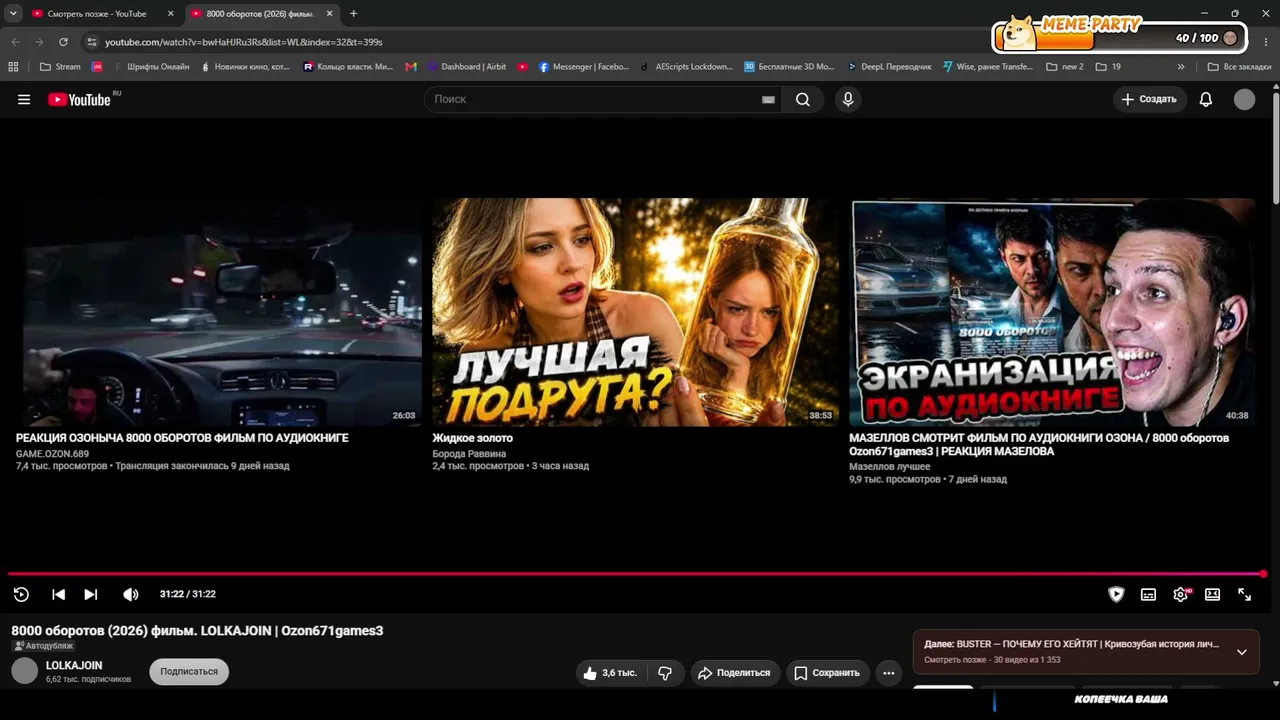Viewport: 1280px width, 720px height.
Task: Visit the Мазеллов лучшее channel
Action: [890, 467]
